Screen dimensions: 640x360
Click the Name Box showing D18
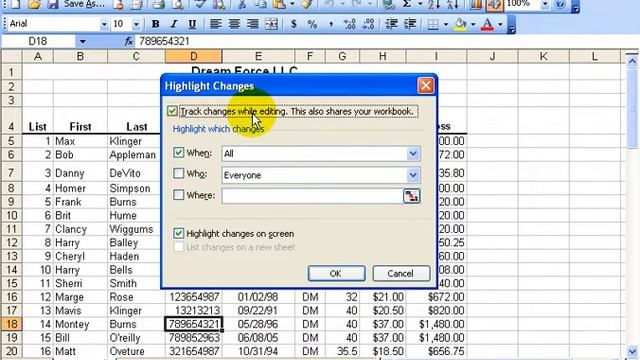point(38,41)
